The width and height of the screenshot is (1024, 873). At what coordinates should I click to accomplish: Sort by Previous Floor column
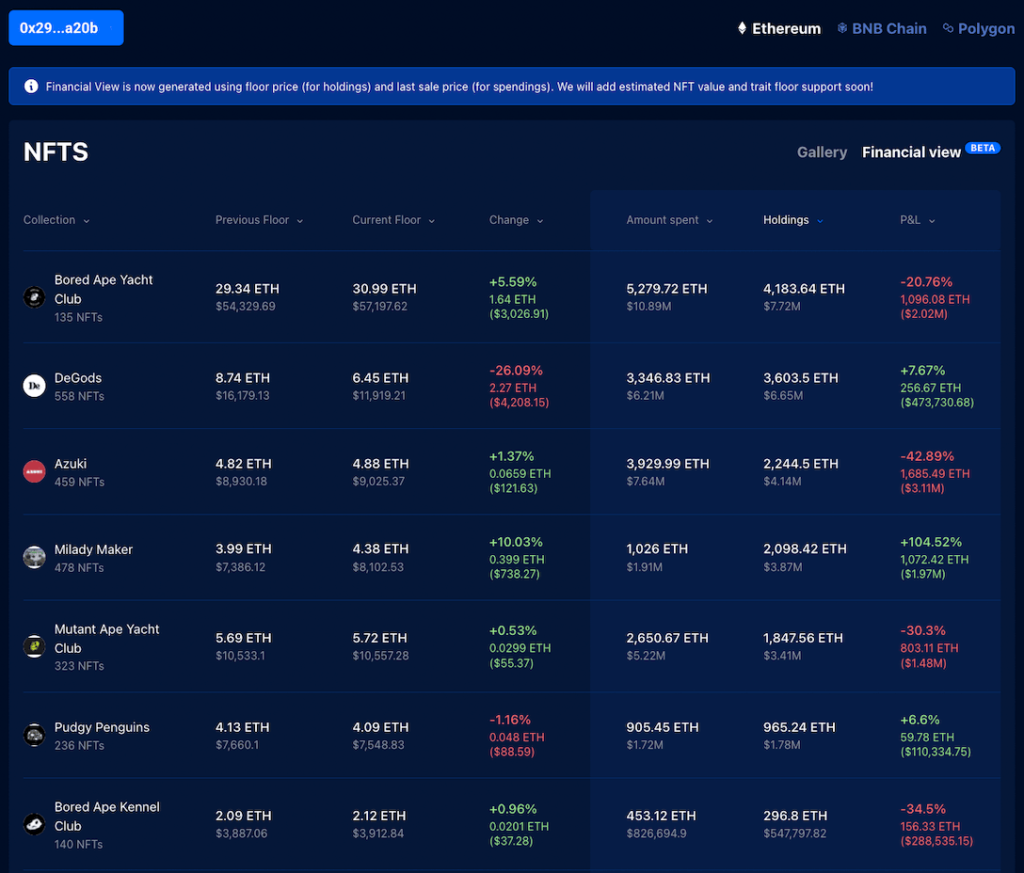259,220
